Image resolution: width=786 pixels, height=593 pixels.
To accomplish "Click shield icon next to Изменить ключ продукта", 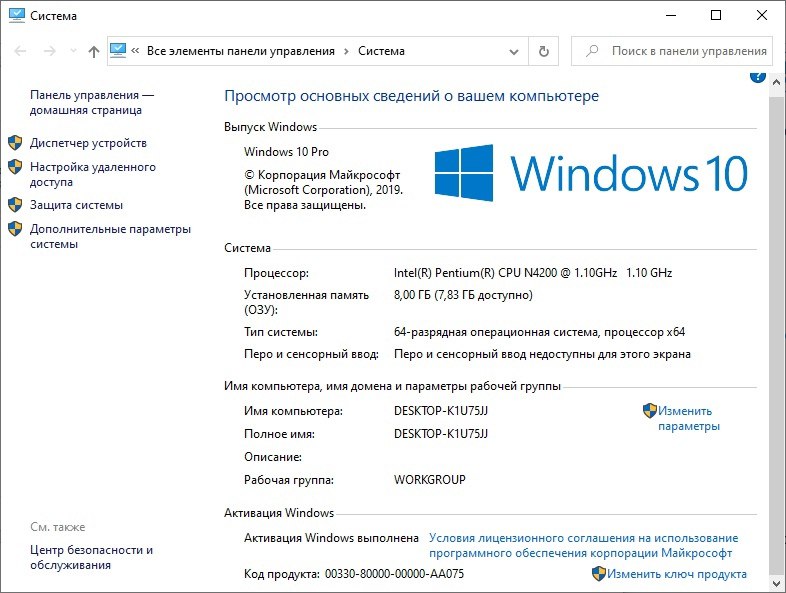I will [x=599, y=573].
